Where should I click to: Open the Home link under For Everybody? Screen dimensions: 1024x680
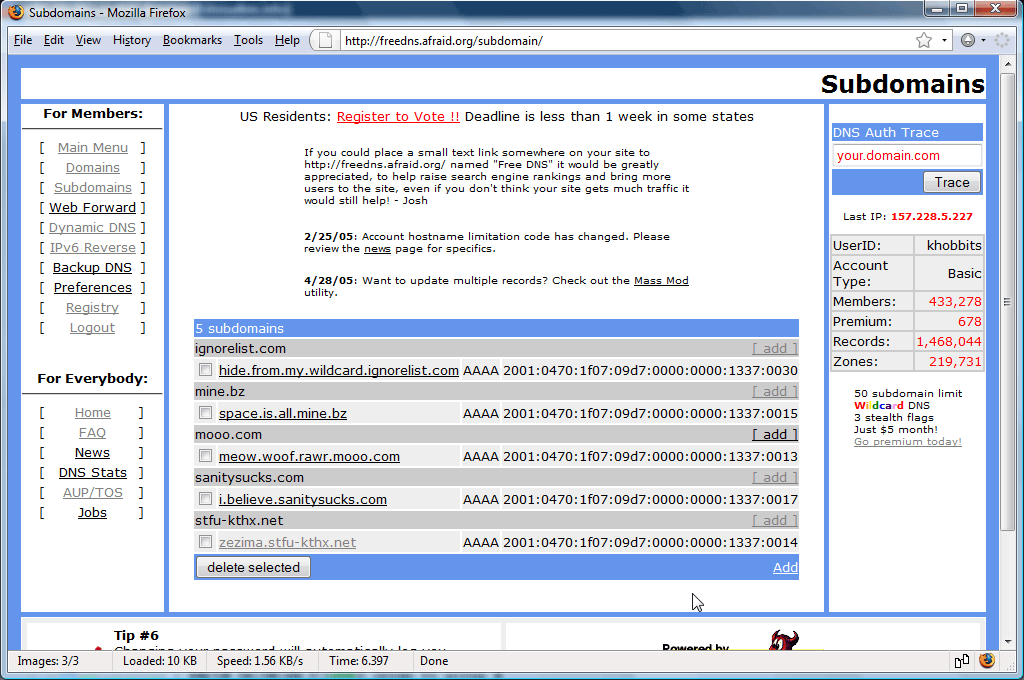[93, 413]
